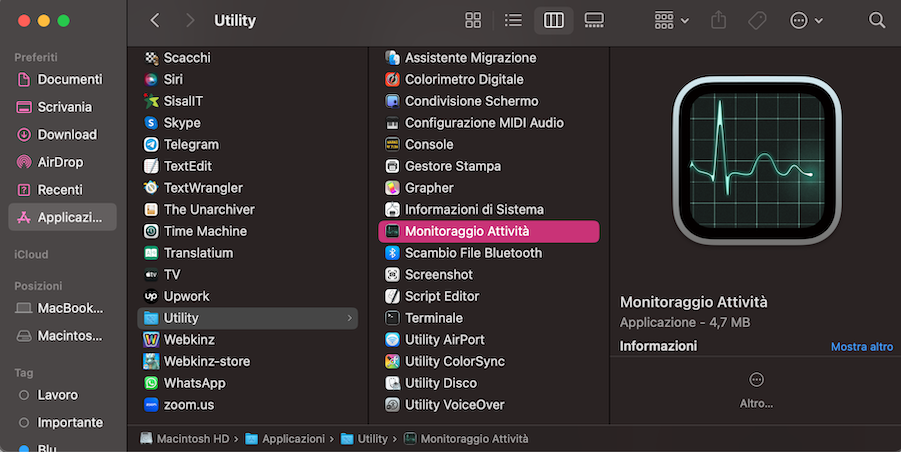Image resolution: width=901 pixels, height=452 pixels.
Task: Open the ellipsis action menu in the toolbar
Action: click(807, 21)
